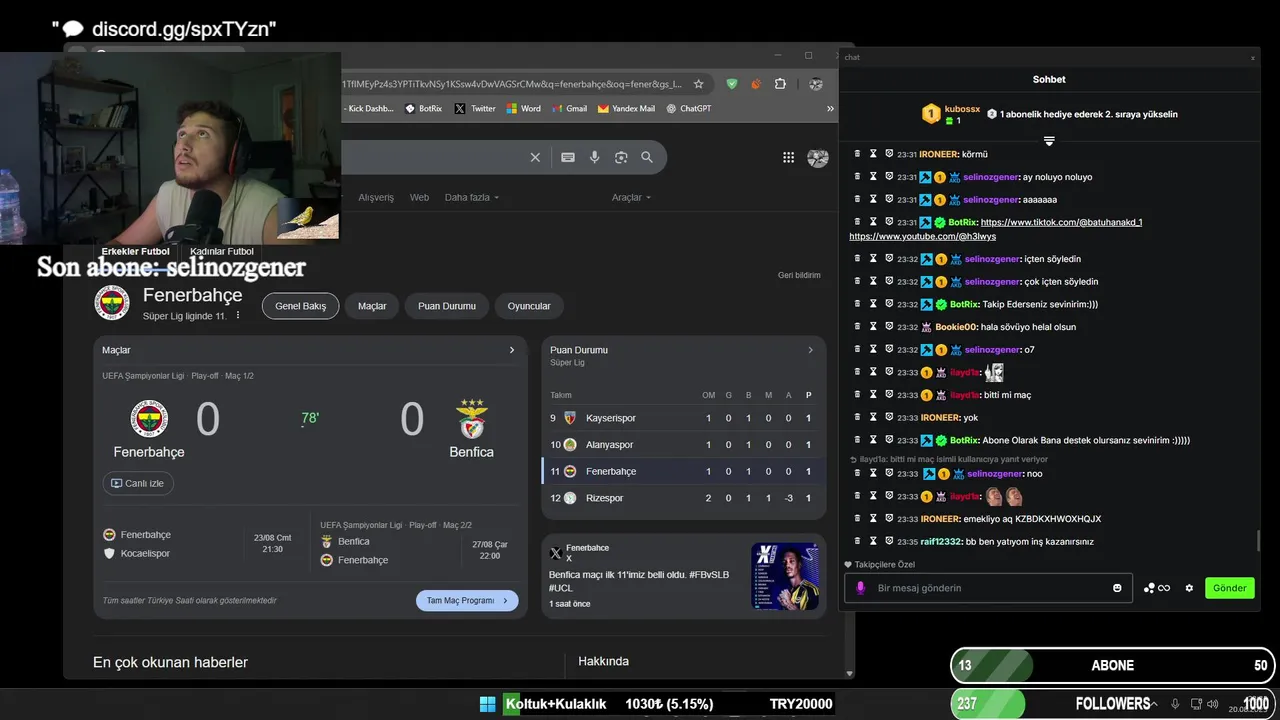Screen dimensions: 1280x720
Task: Select the Oyuncular tab
Action: (529, 306)
